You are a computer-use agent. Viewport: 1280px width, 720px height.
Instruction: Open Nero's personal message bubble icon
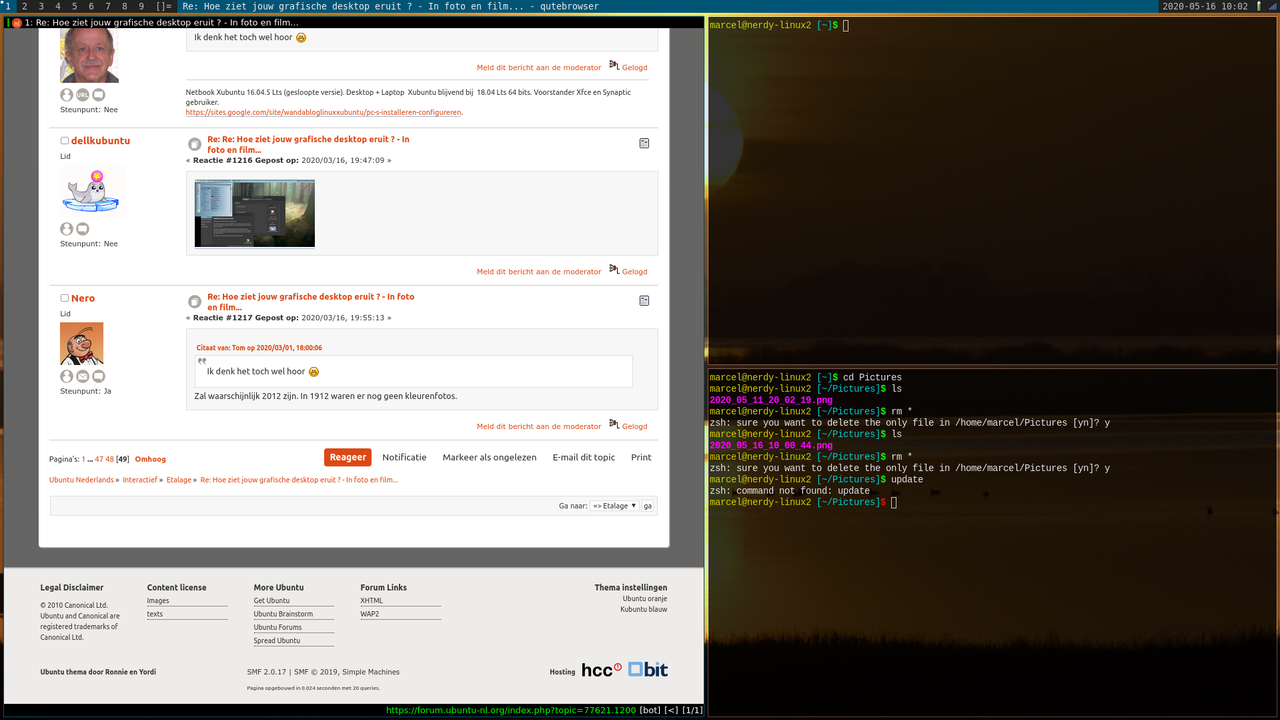point(99,377)
